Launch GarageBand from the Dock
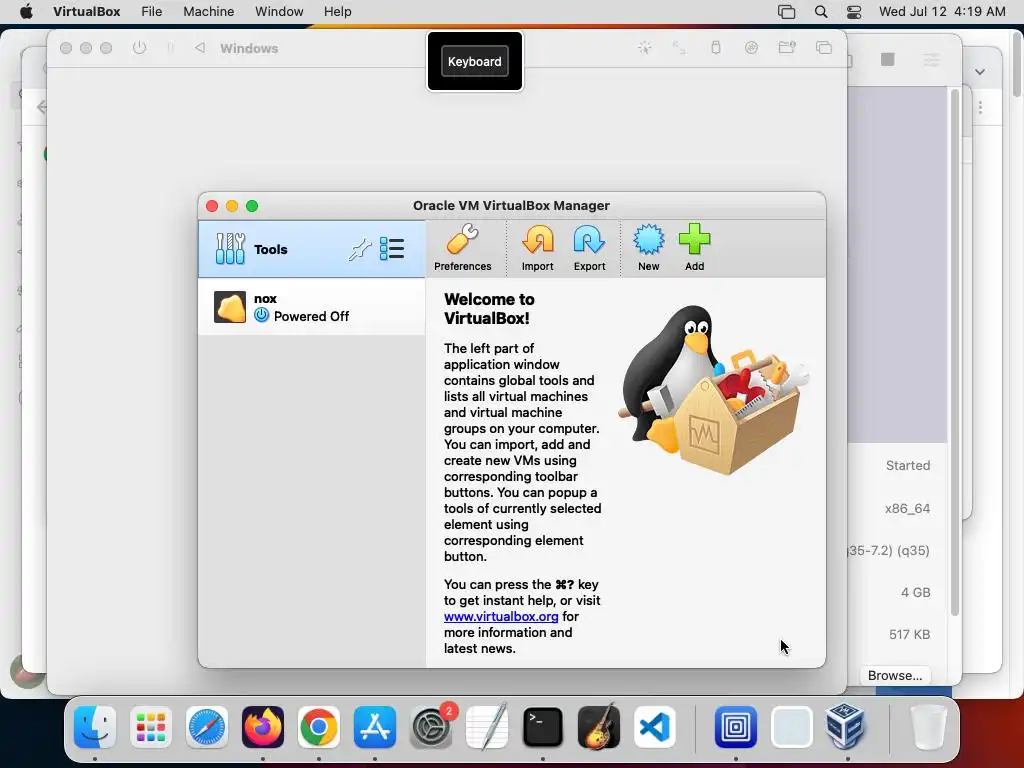The image size is (1024, 768). coord(599,727)
